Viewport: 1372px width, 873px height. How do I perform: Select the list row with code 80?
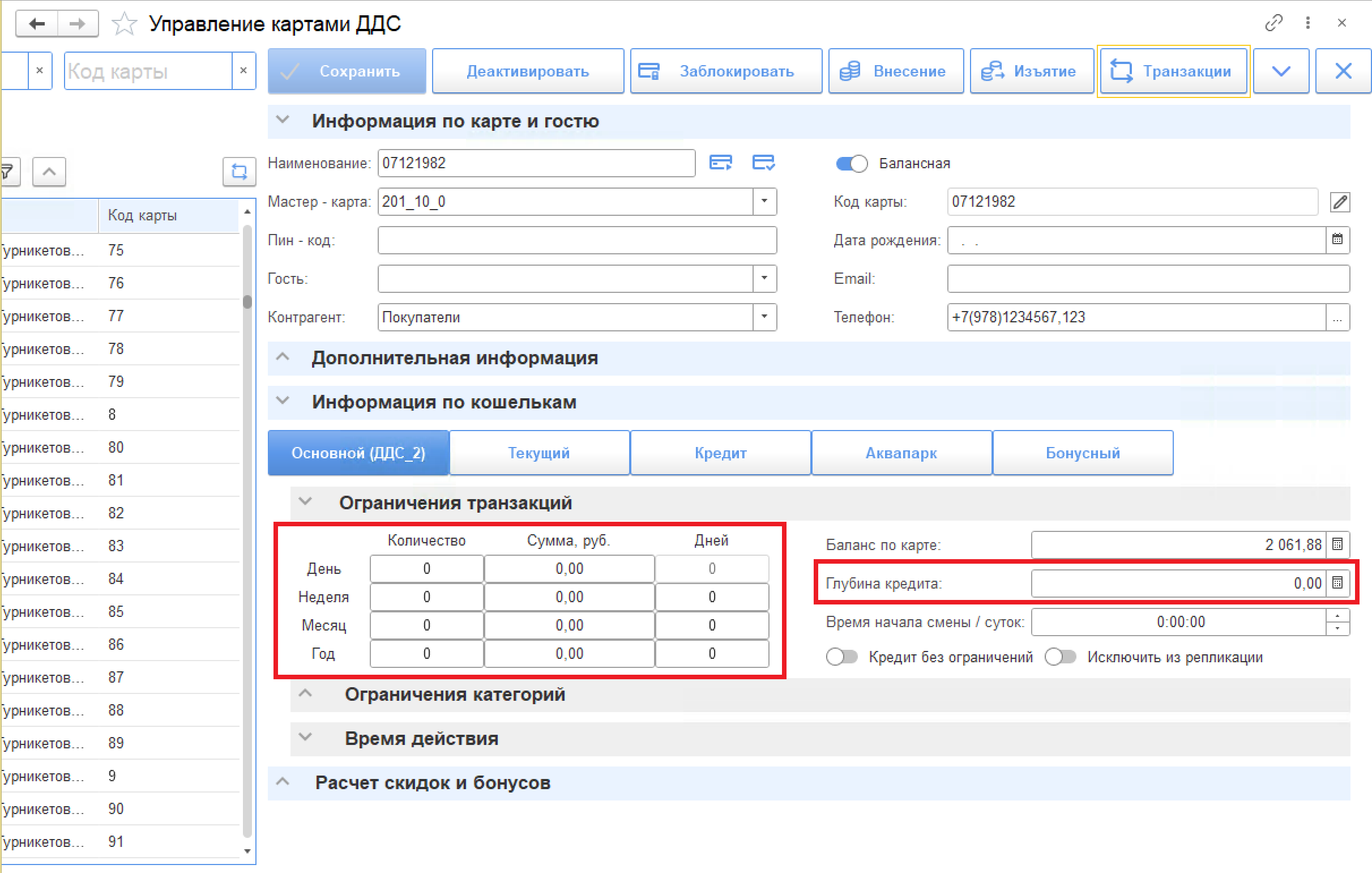point(119,447)
